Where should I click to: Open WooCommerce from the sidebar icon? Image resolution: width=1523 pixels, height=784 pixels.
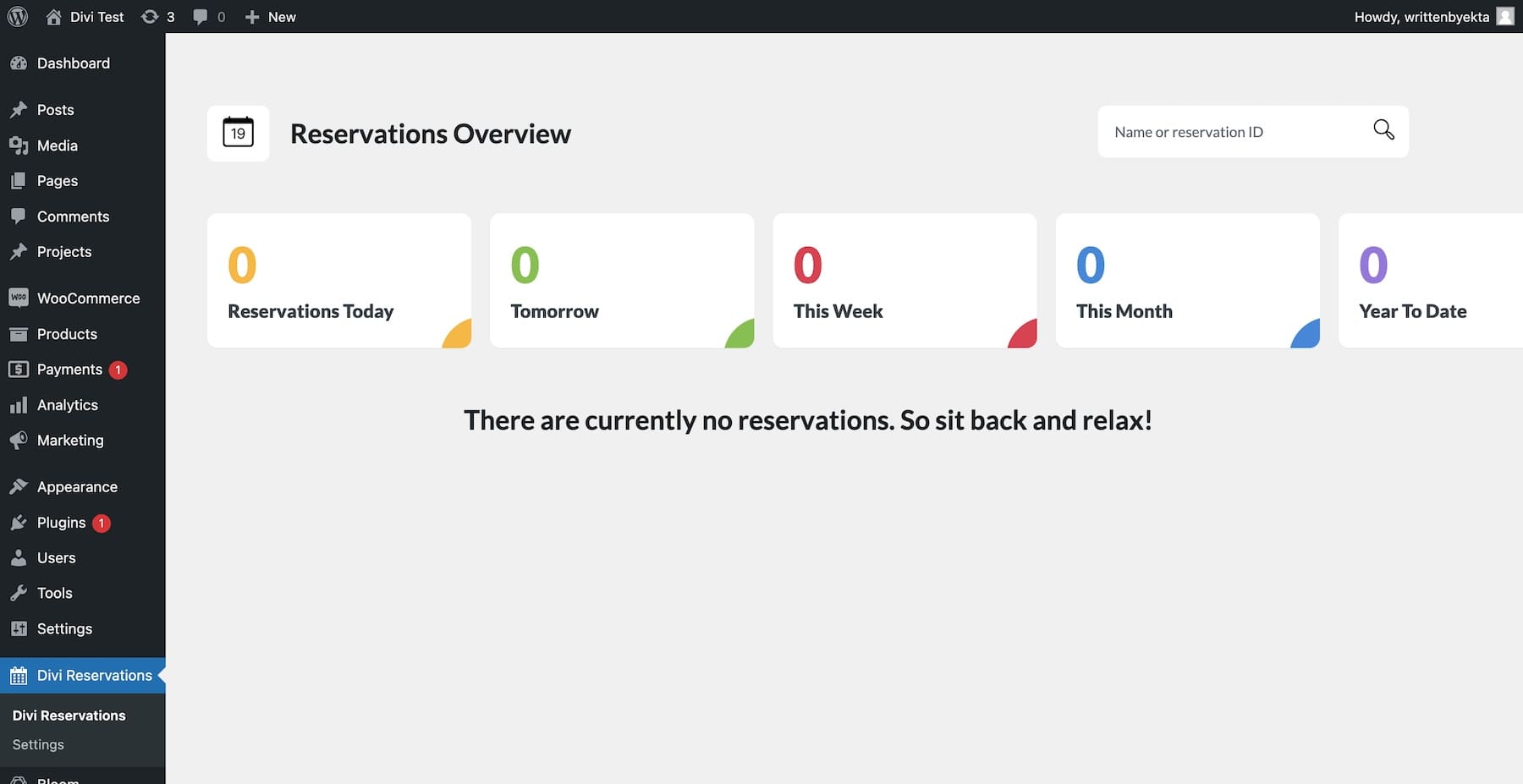pos(19,297)
